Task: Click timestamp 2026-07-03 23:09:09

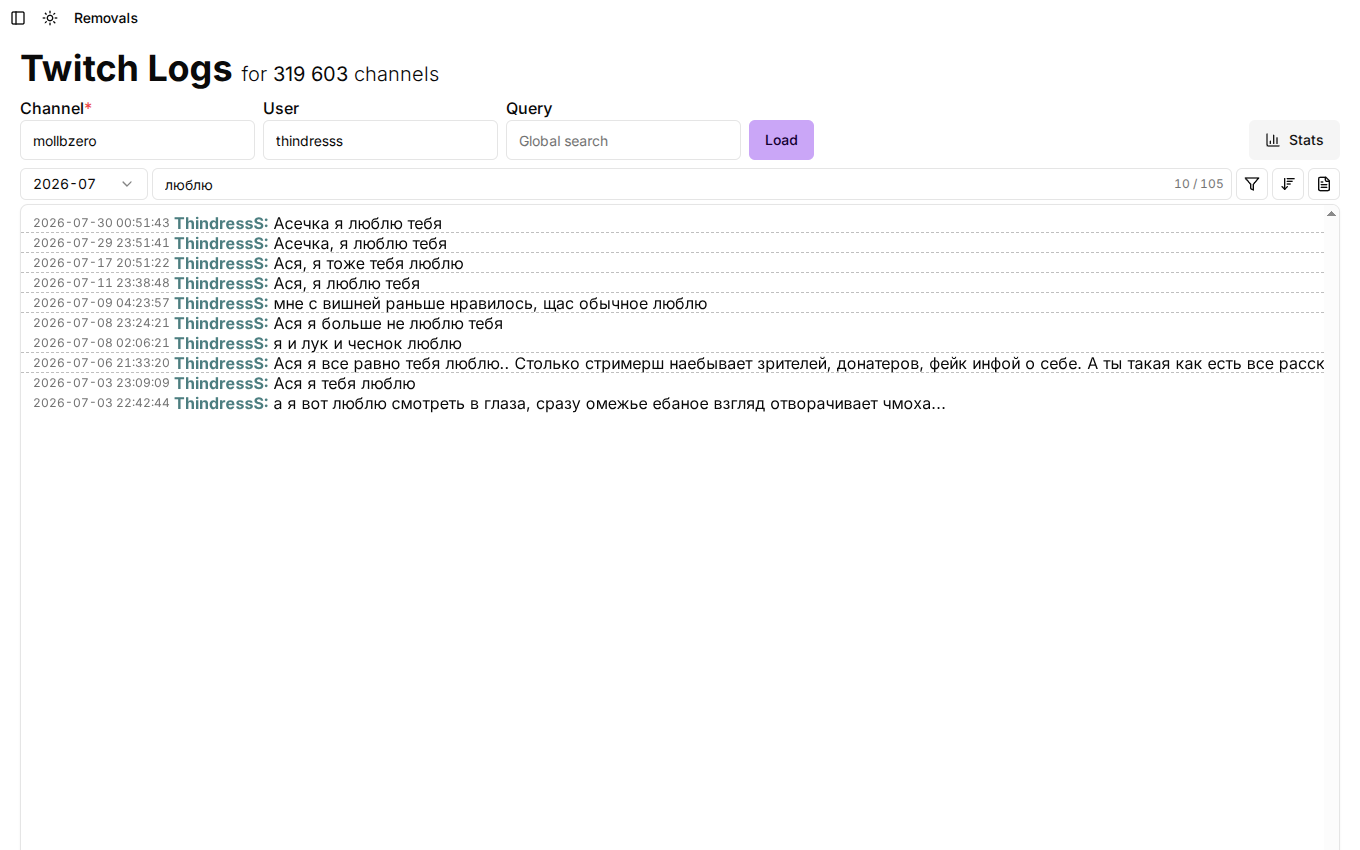Action: (101, 383)
